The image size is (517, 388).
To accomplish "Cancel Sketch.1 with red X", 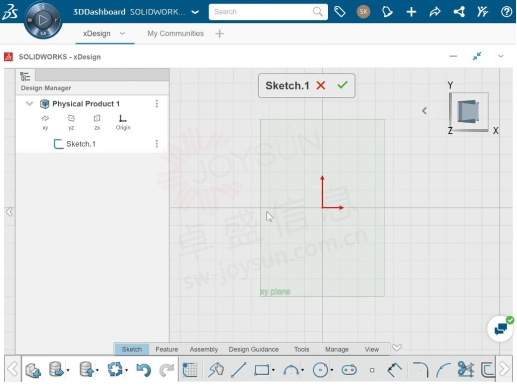I will 321,85.
